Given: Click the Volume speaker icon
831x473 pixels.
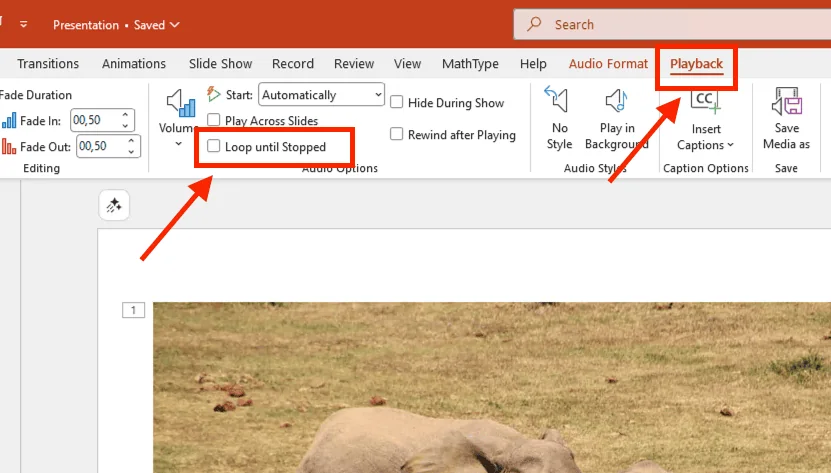Looking at the screenshot, I should 180,102.
